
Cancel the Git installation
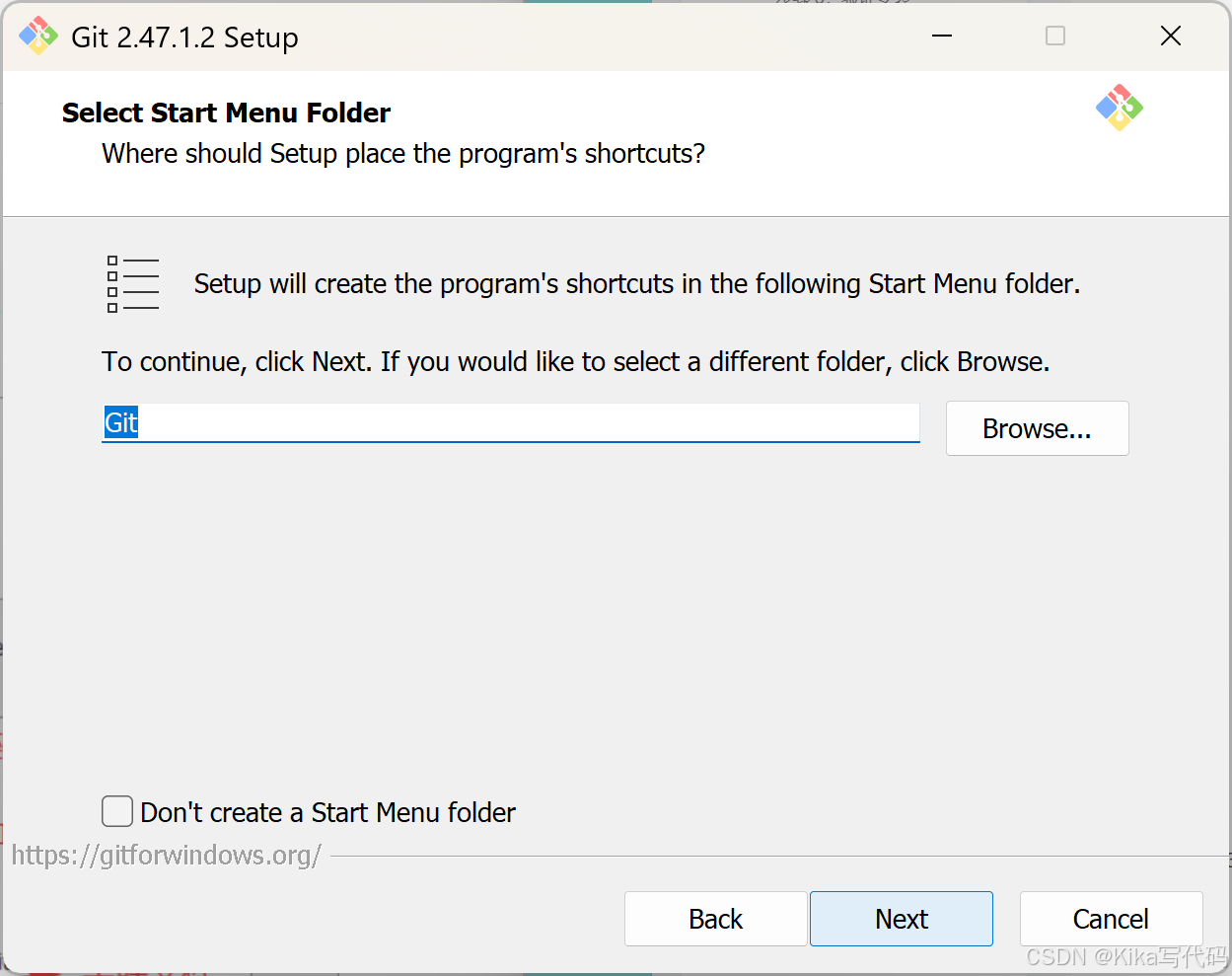point(1111,919)
